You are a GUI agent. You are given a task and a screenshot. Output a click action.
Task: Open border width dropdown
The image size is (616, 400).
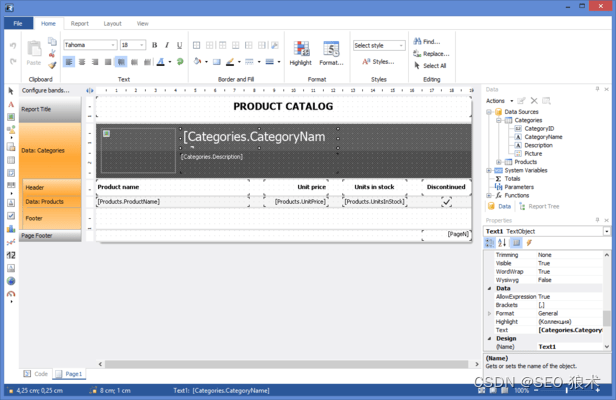click(x=279, y=62)
